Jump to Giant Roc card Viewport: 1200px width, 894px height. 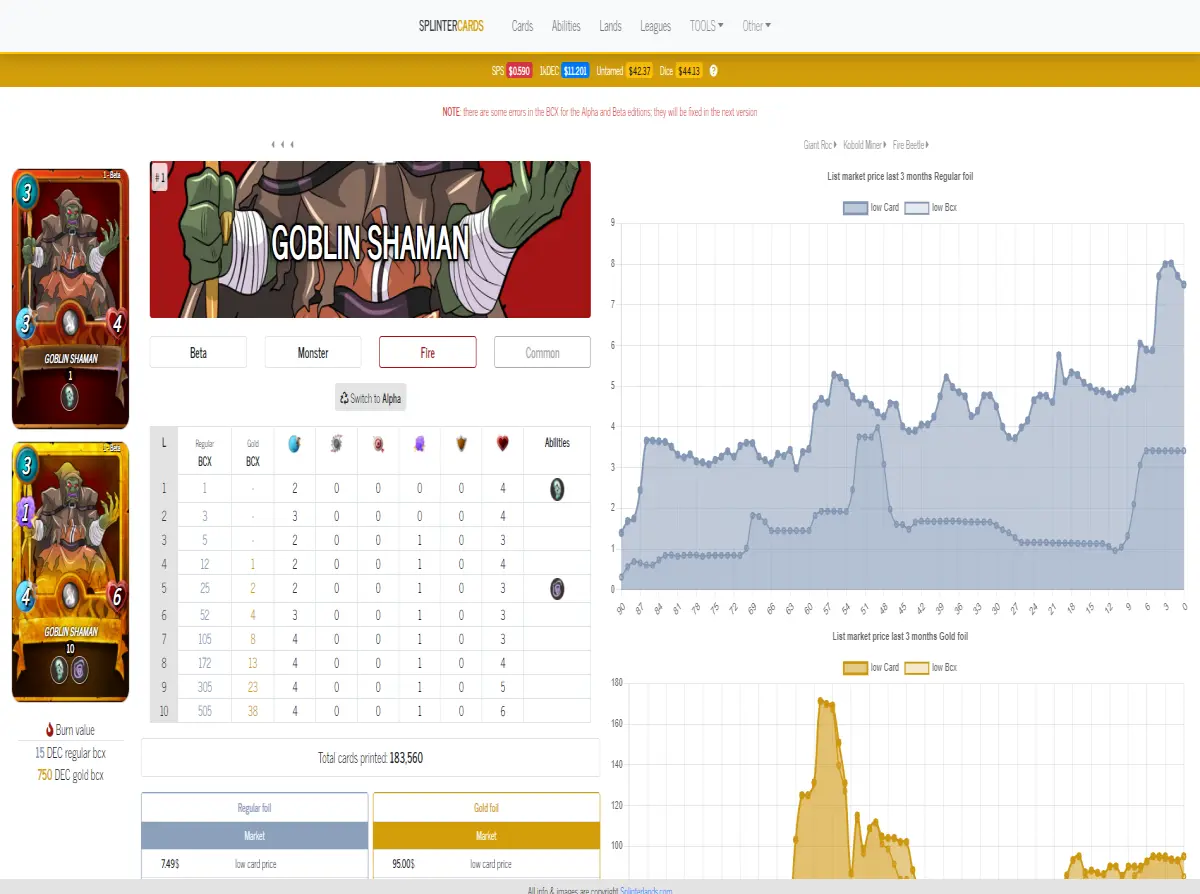[x=820, y=145]
